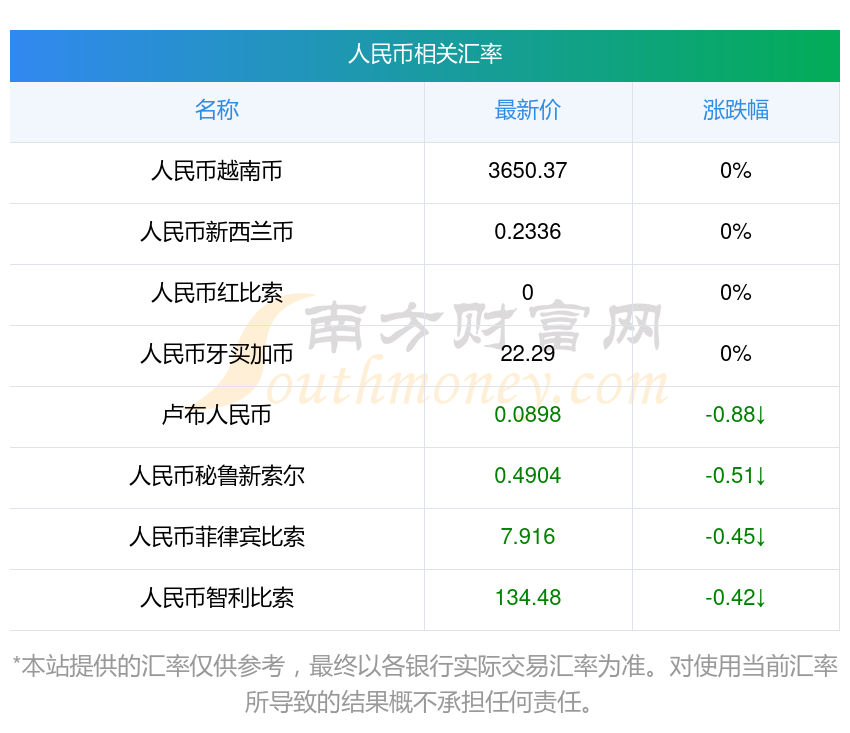Click the -0.88↓ change value
The image size is (850, 733).
pos(736,415)
